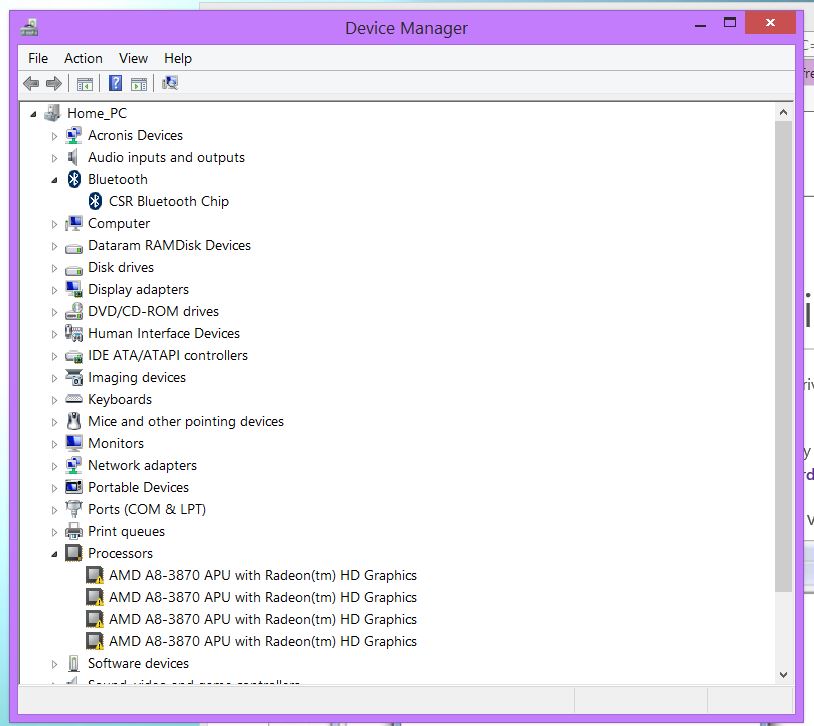The width and height of the screenshot is (814, 726).
Task: Select the Home_PC root node
Action: coord(96,113)
